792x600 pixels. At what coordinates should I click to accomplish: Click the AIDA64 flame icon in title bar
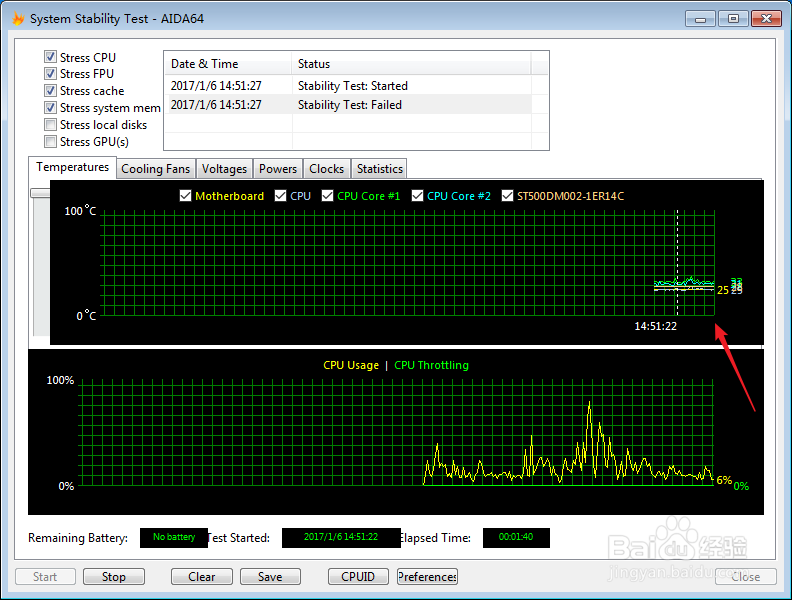16,18
